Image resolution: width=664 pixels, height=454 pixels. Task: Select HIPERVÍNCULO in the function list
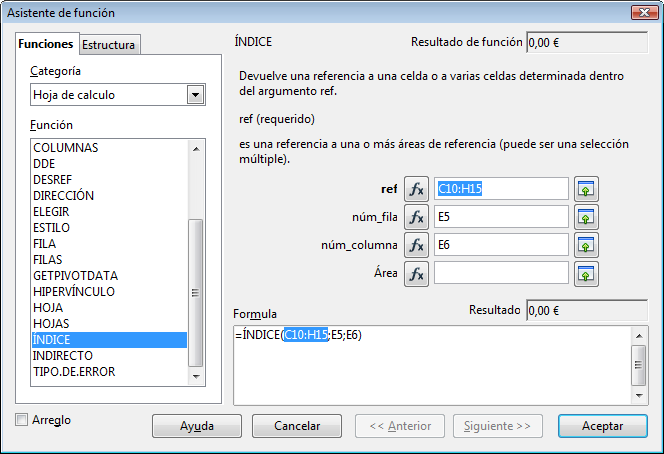click(x=109, y=292)
